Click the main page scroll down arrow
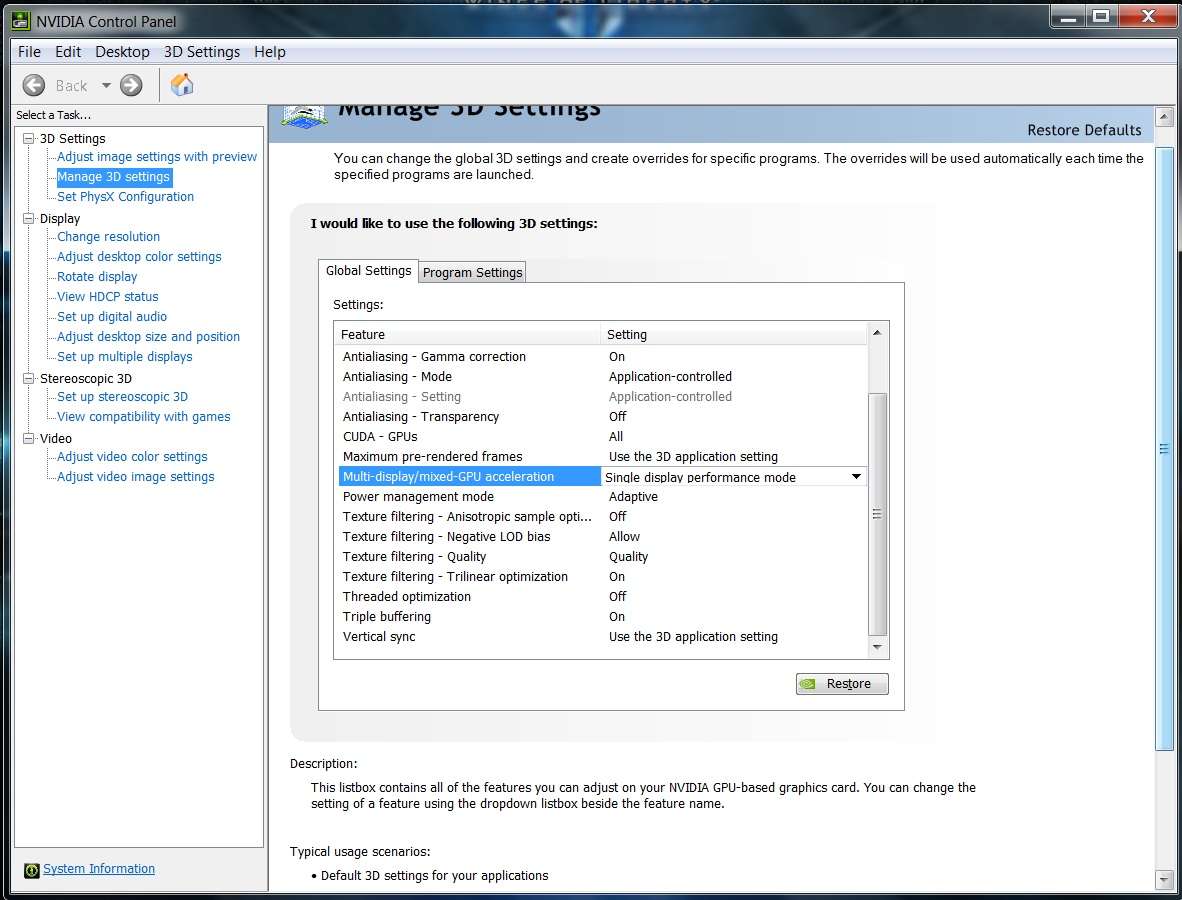This screenshot has height=900, width=1182. 1164,878
